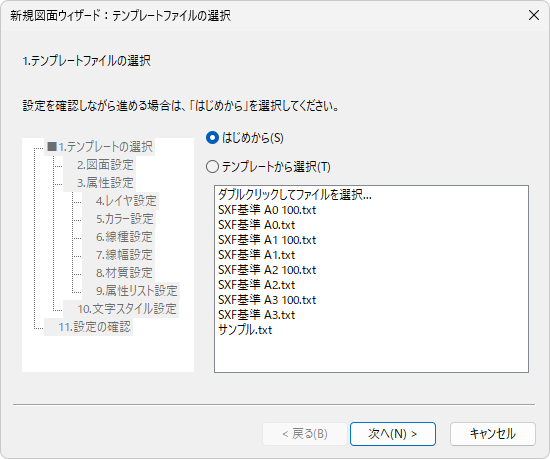
Task: Select tree step 3.属性設定
Action: click(105, 183)
